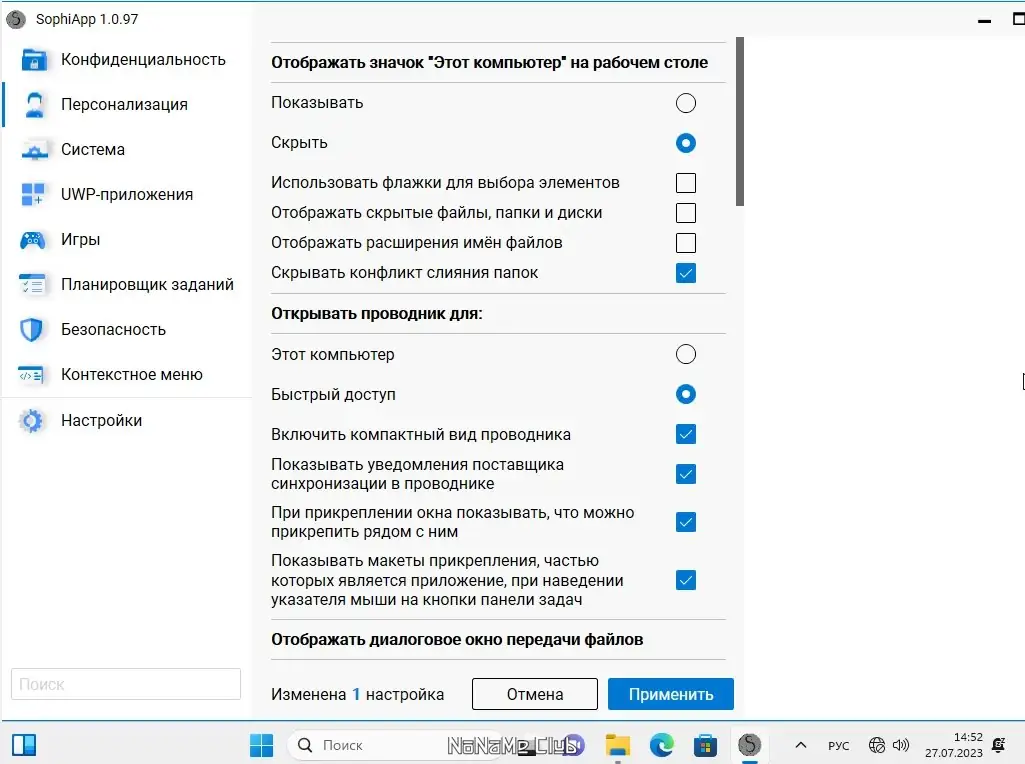
Task: Enable отображение расширений имён файлов
Action: tap(685, 243)
